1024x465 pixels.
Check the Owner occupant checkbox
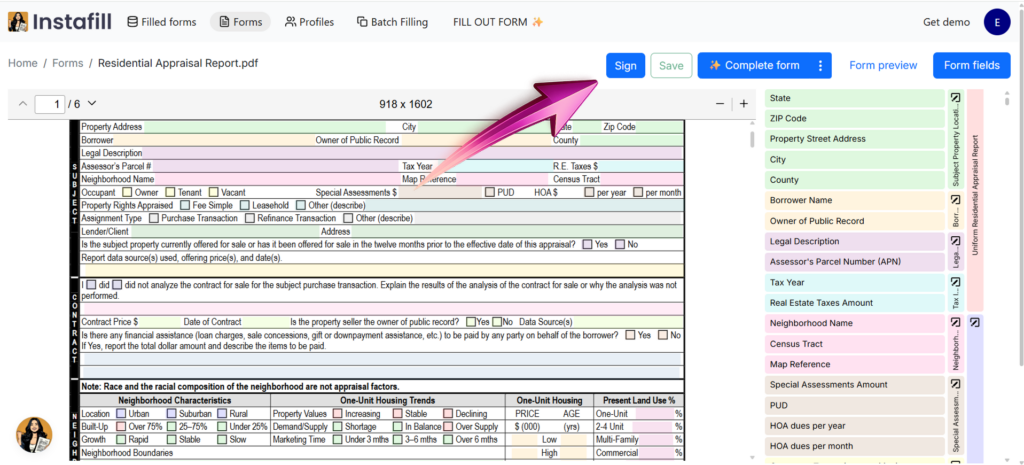click(127, 193)
